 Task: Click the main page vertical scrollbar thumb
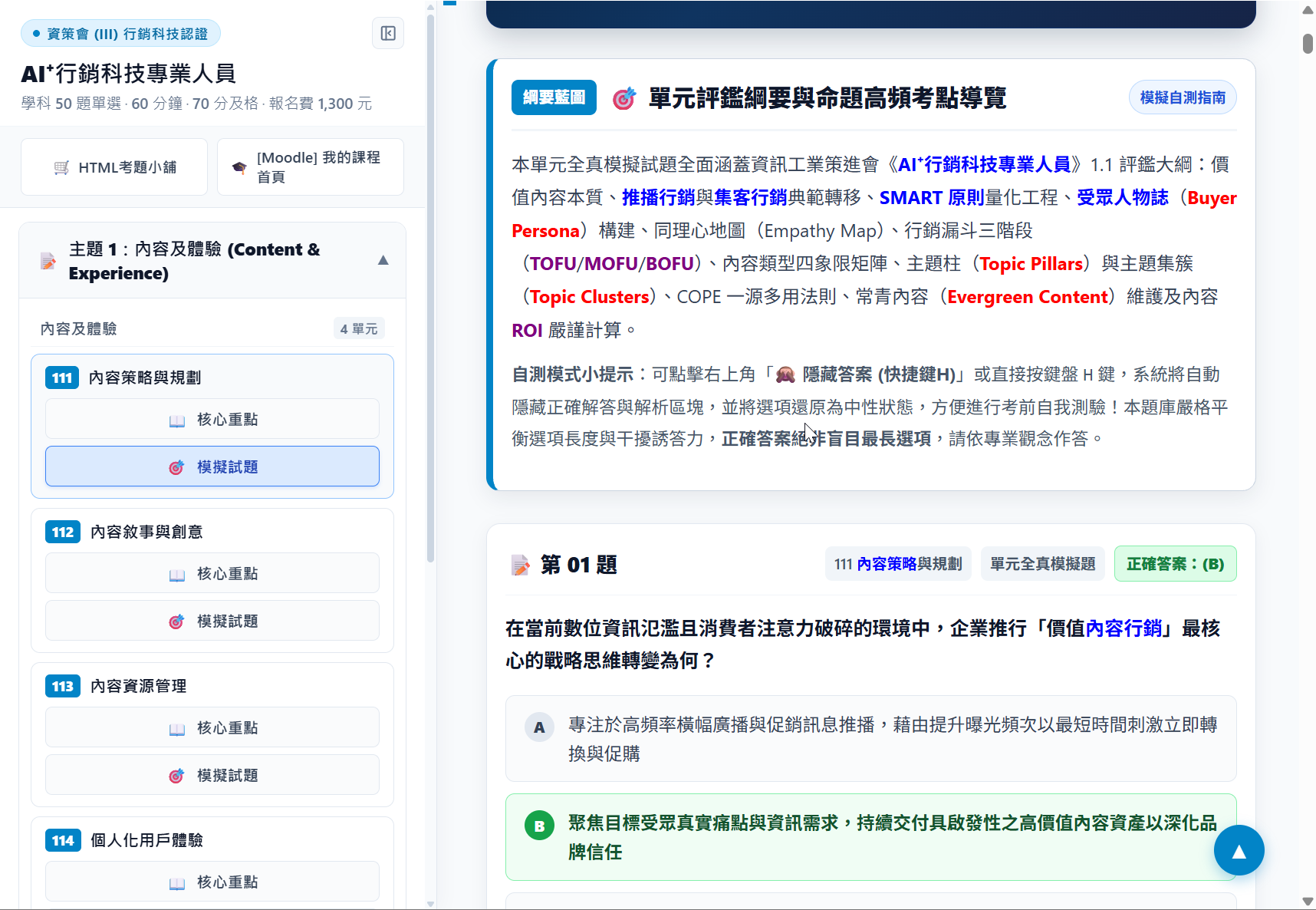coord(1308,43)
